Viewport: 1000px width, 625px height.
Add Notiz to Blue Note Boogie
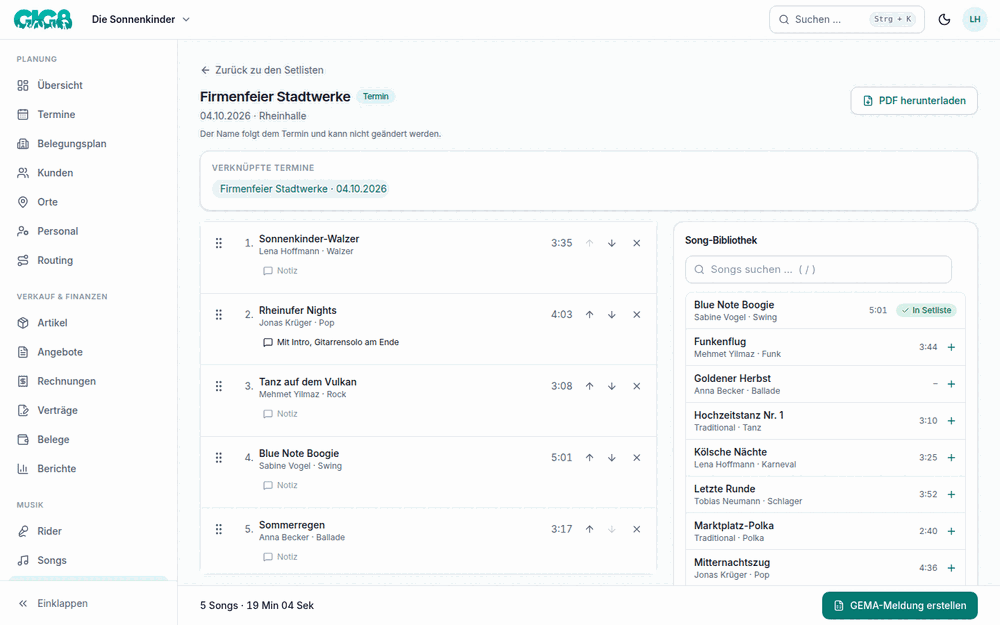pos(281,485)
